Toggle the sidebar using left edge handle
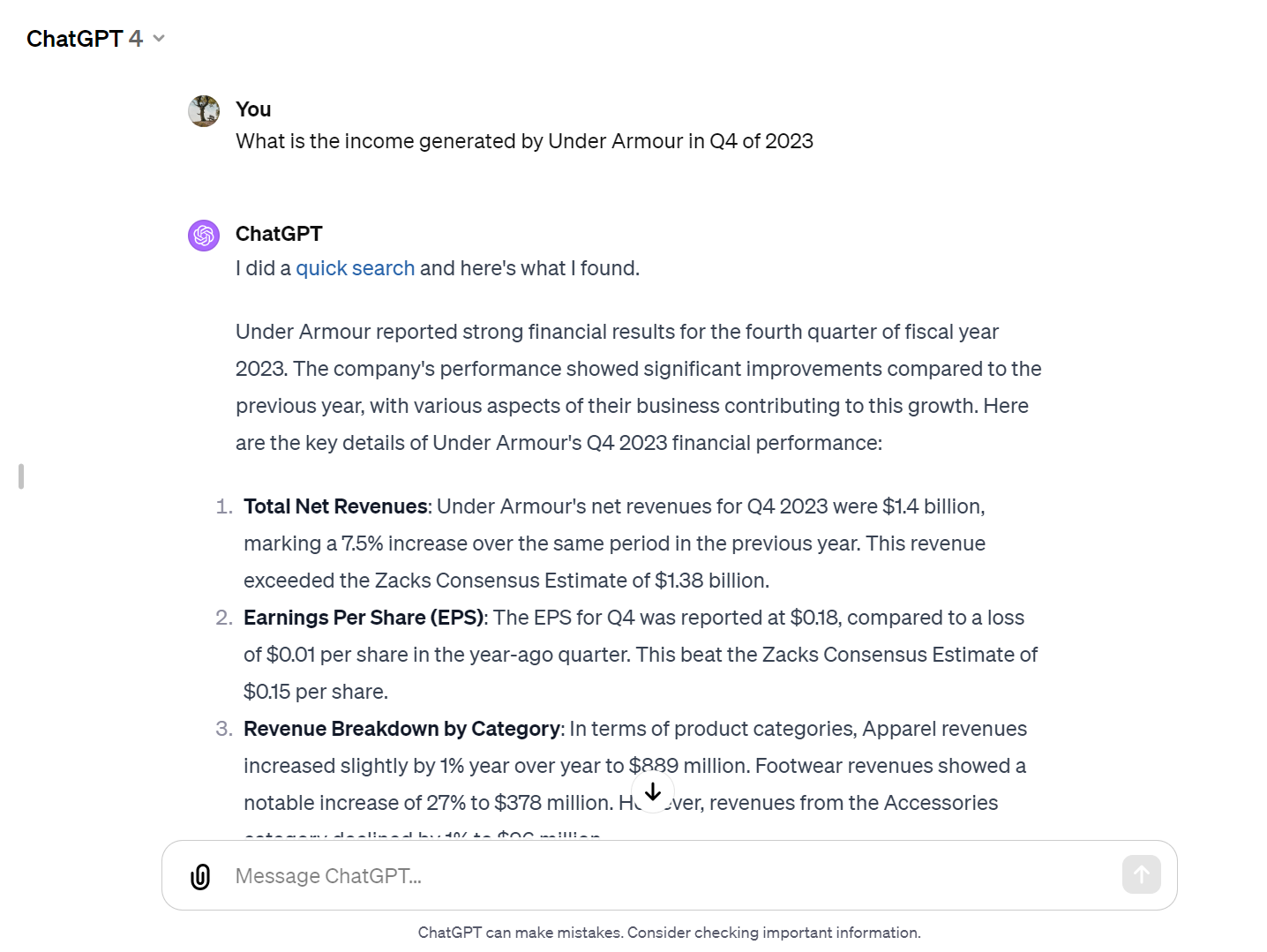1267x952 pixels. [21, 476]
